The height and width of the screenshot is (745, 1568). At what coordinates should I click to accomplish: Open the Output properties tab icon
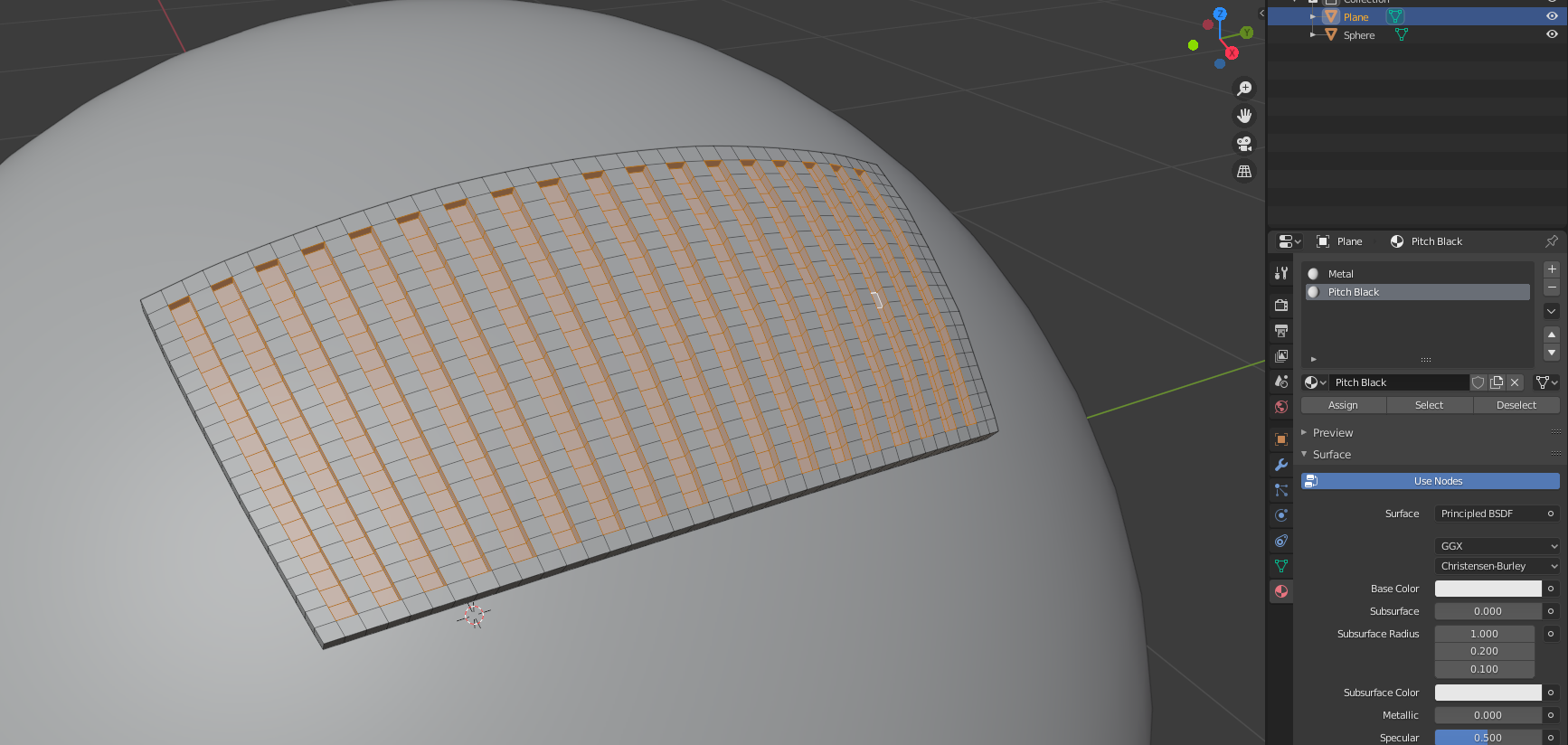click(x=1281, y=331)
